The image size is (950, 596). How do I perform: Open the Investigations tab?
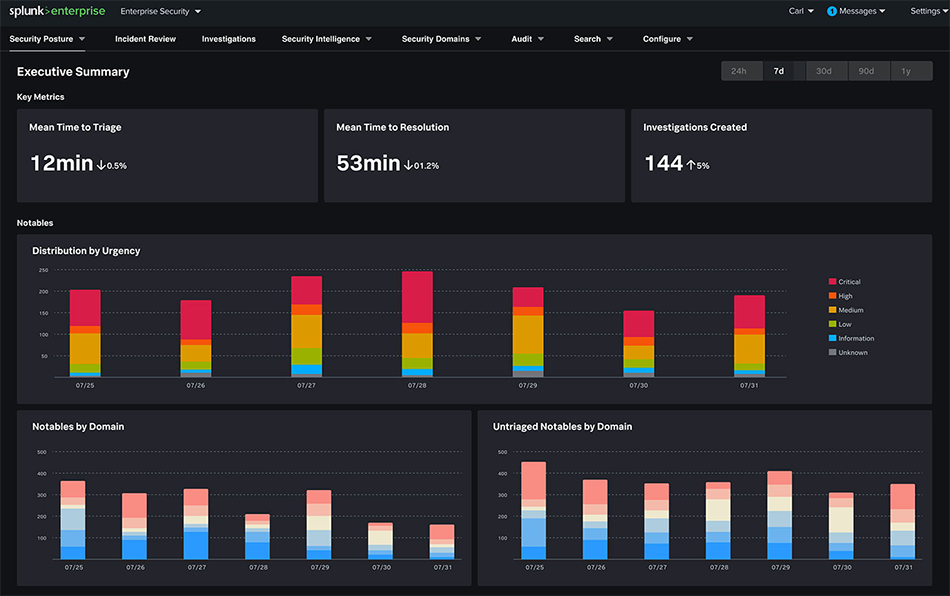228,39
